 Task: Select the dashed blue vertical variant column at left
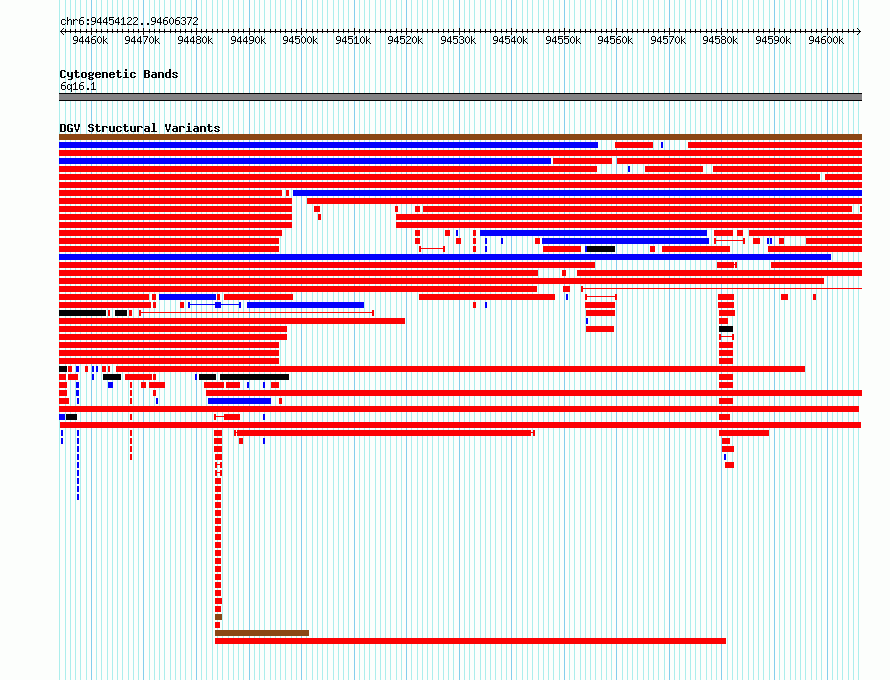click(x=78, y=465)
